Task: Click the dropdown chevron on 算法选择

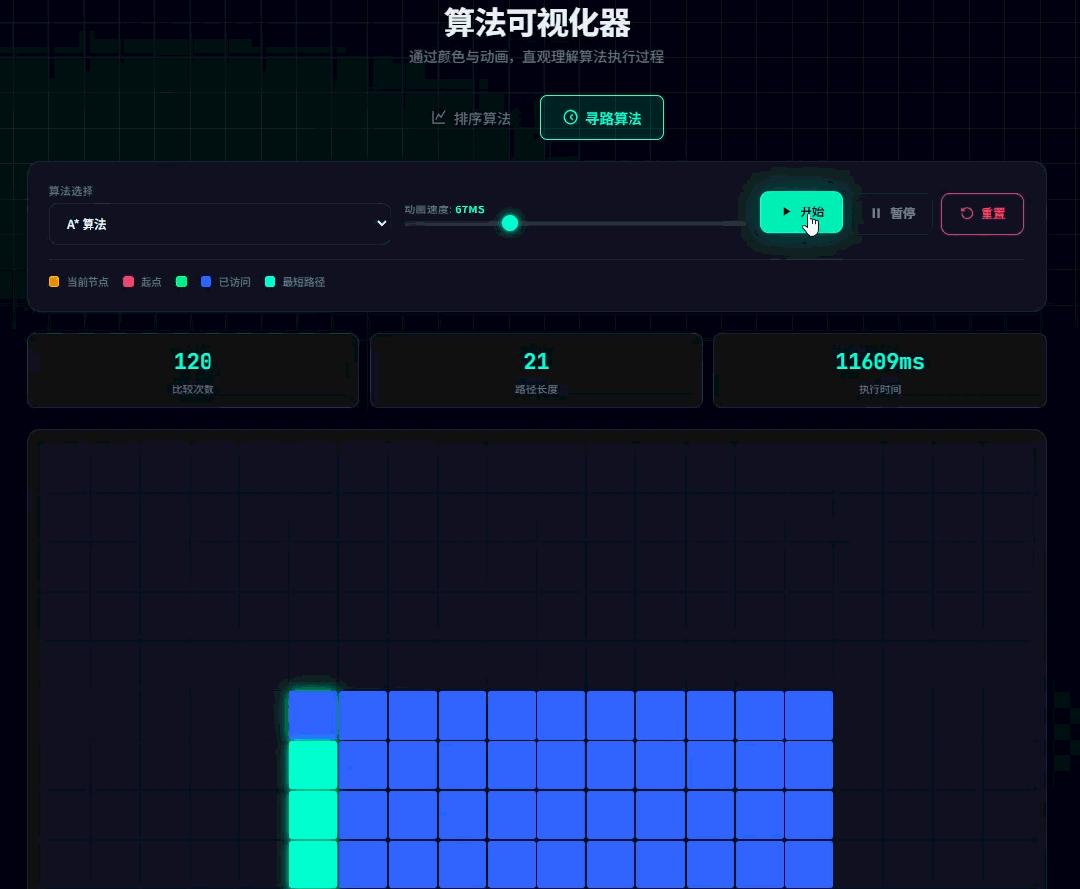Action: pos(381,224)
